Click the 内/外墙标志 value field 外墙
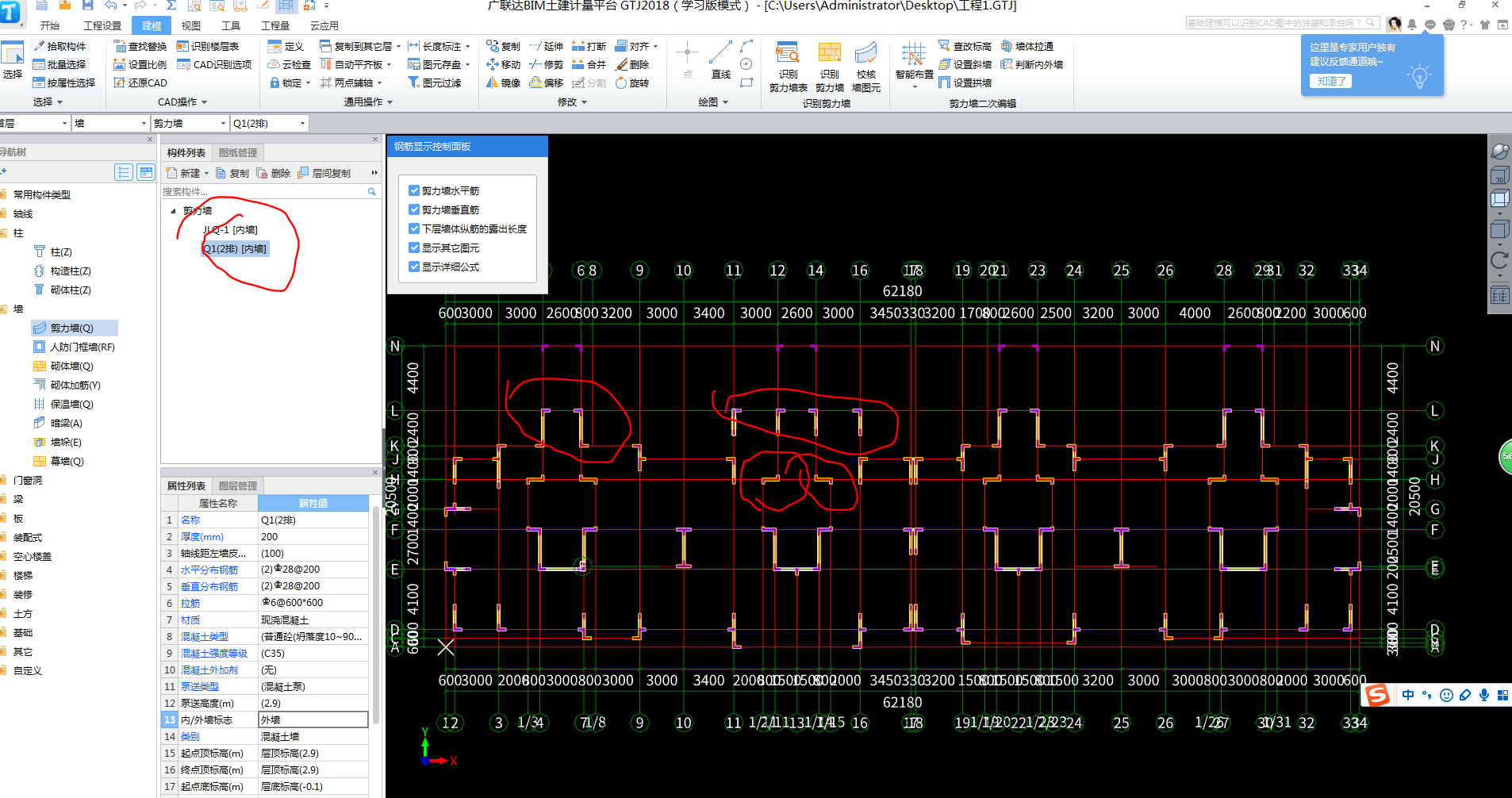 (313, 719)
